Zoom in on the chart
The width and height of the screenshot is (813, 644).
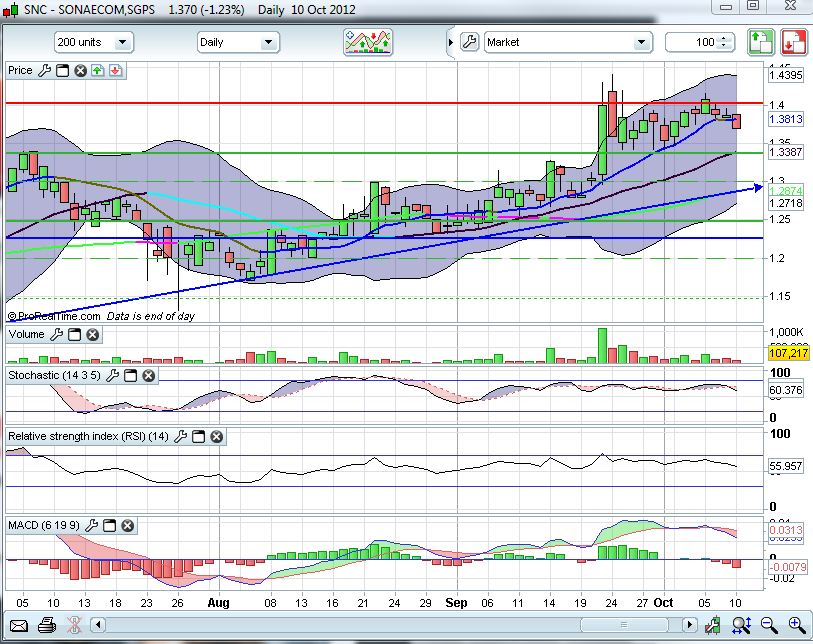click(x=797, y=625)
